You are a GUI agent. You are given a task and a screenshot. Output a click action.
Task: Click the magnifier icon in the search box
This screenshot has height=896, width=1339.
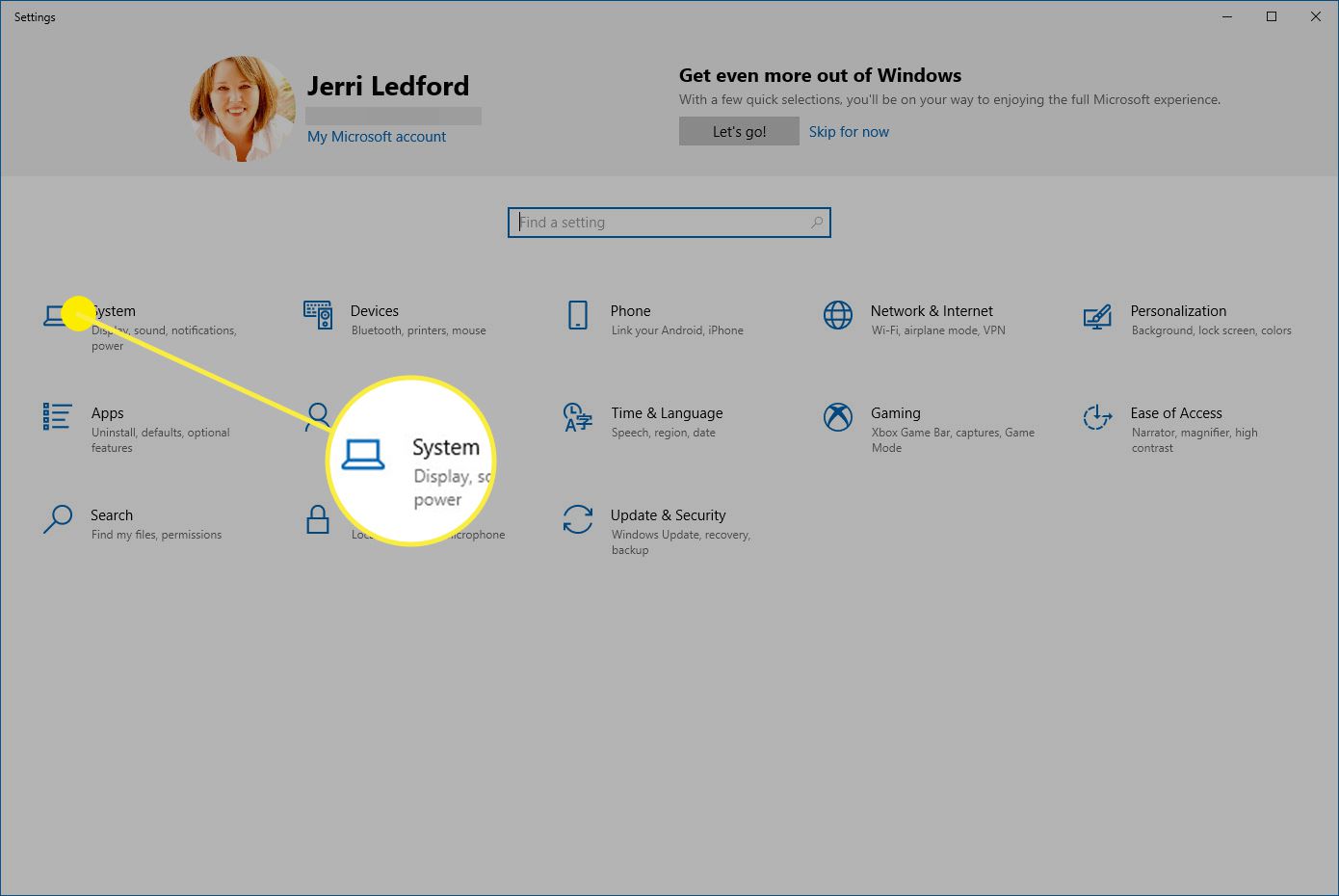[817, 223]
